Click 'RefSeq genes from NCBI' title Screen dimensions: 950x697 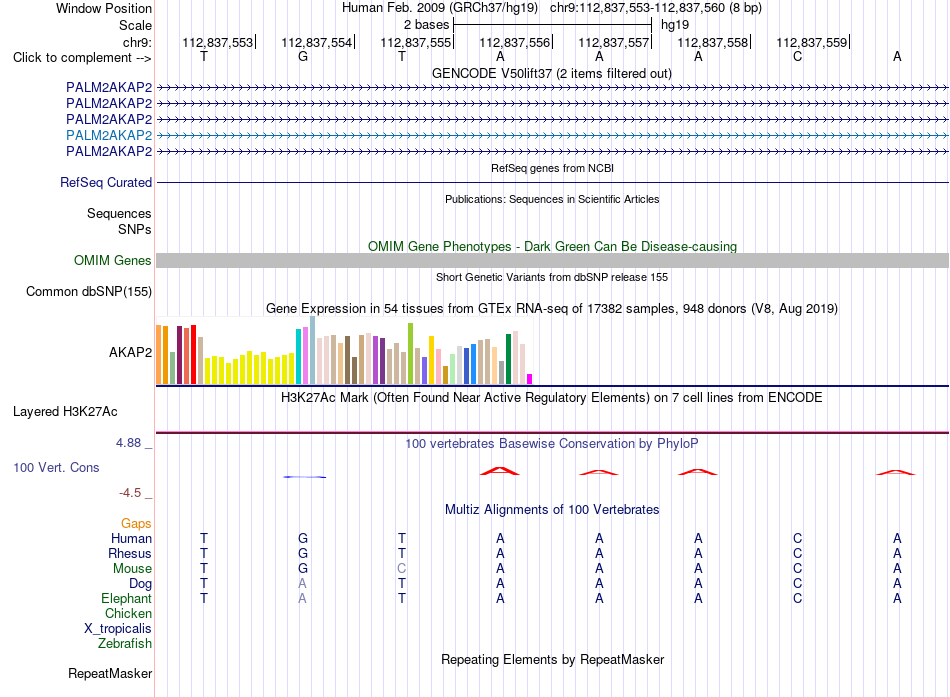point(552,168)
